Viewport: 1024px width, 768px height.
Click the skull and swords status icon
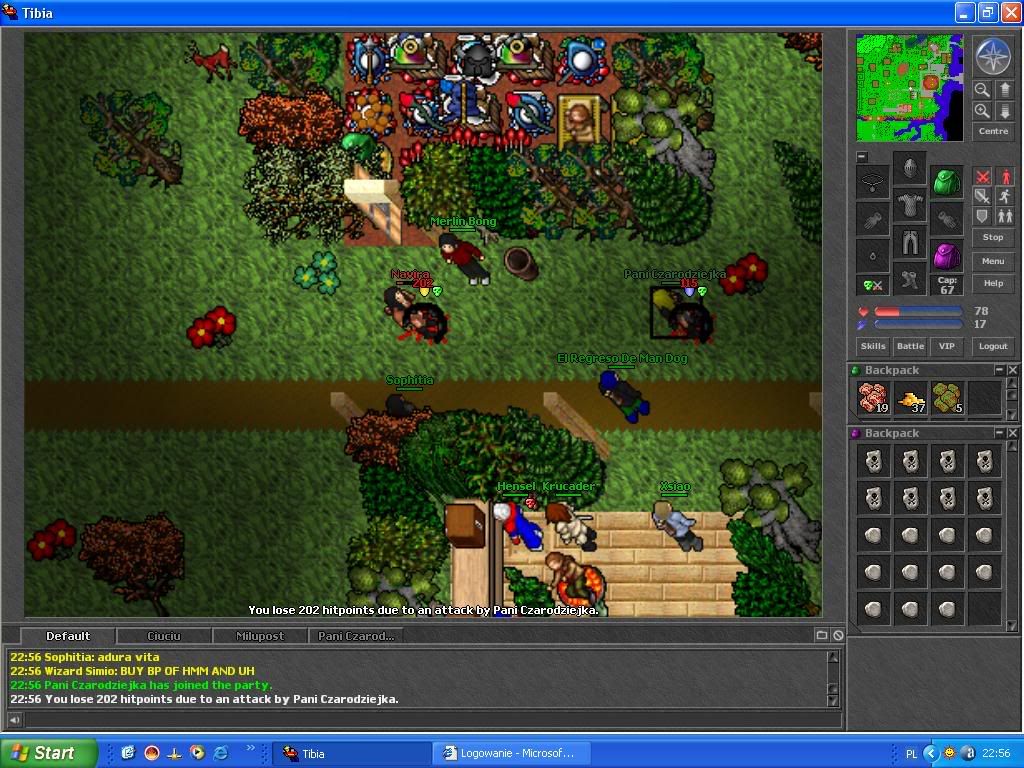click(x=873, y=285)
